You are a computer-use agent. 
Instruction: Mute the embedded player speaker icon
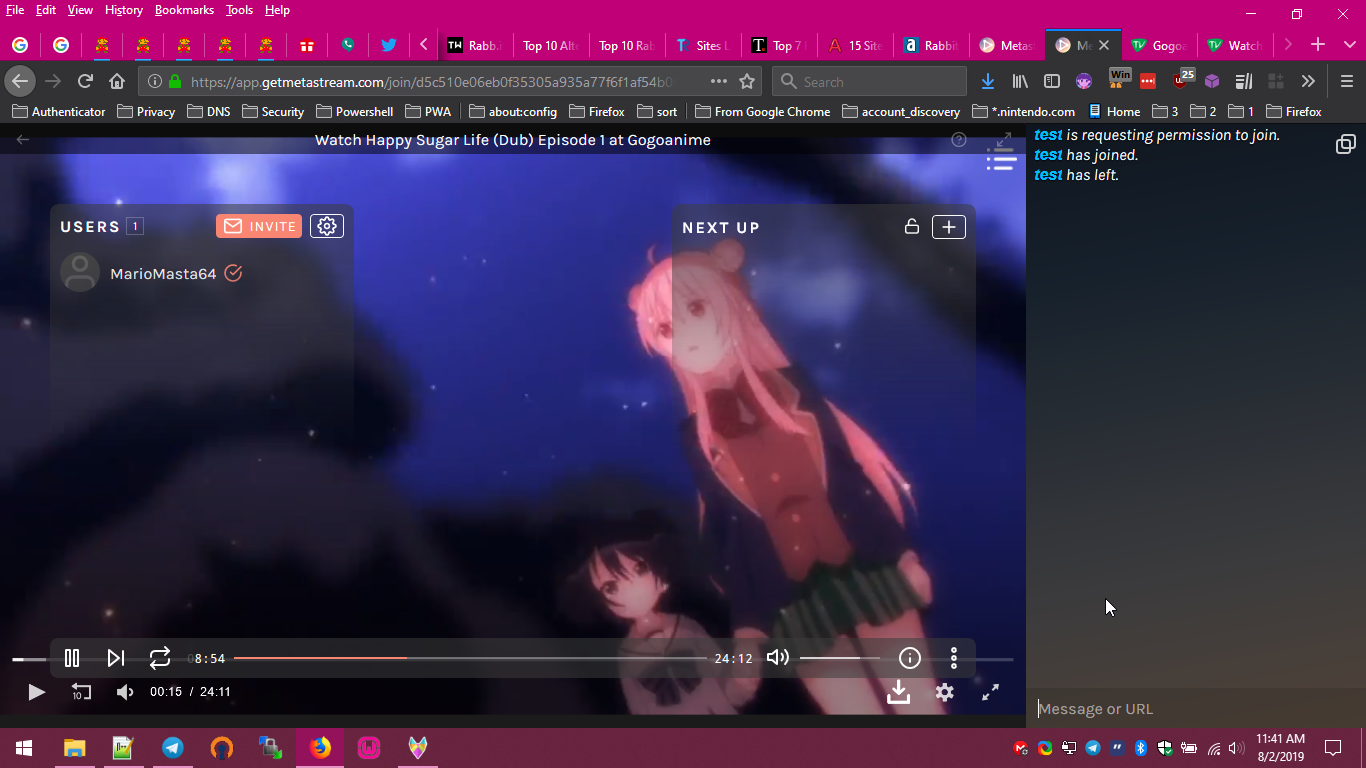125,692
